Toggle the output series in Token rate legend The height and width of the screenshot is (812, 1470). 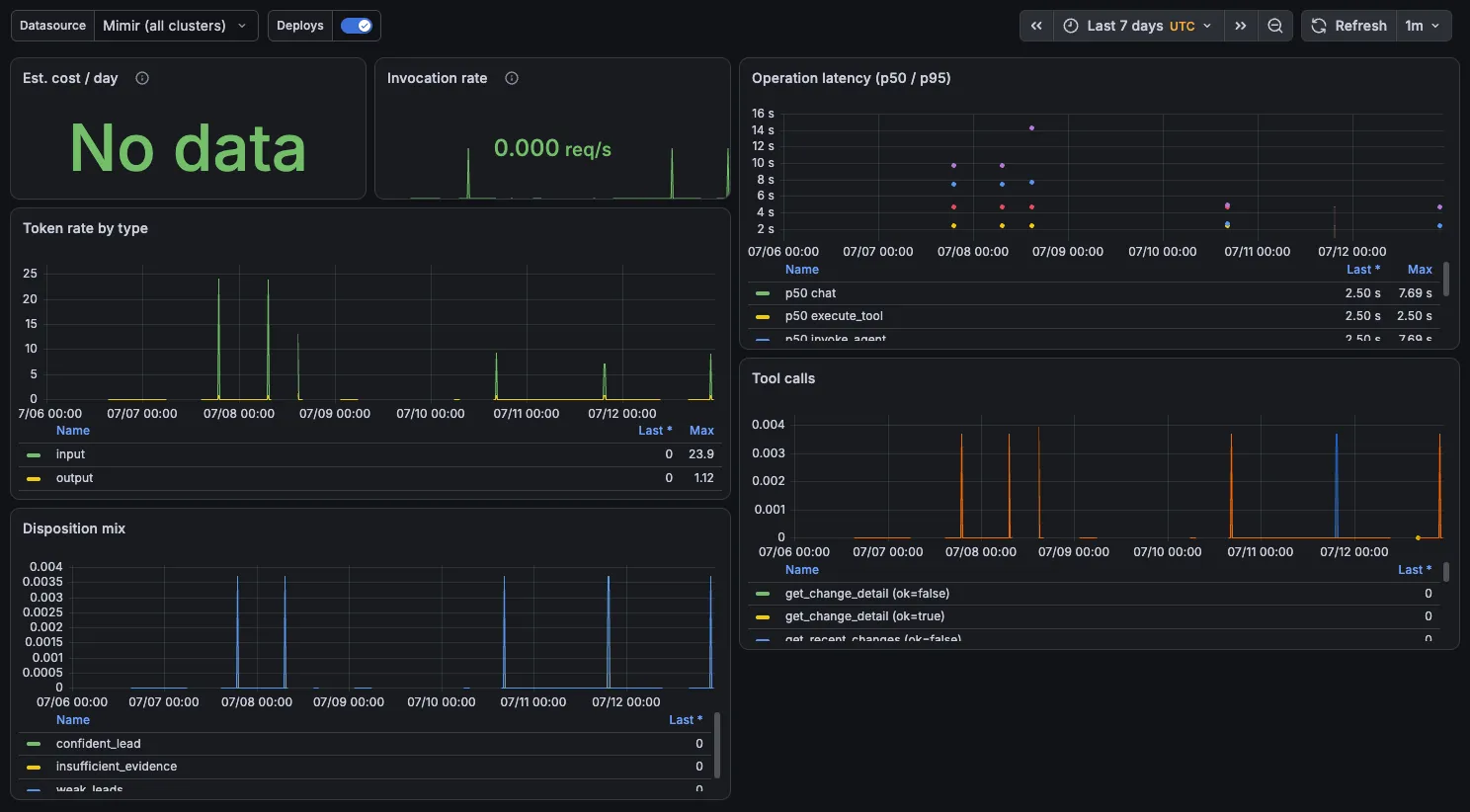click(x=74, y=478)
